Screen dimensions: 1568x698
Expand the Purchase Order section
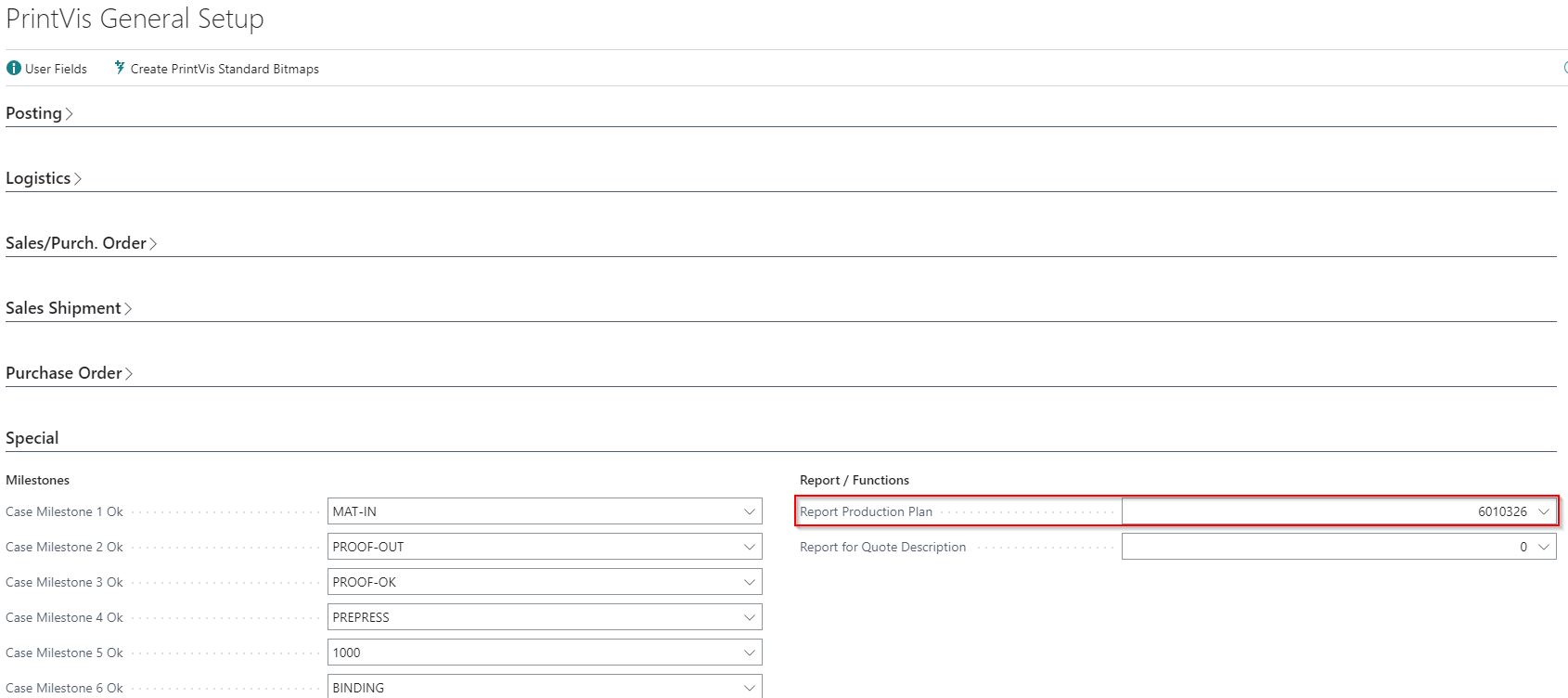click(x=69, y=373)
